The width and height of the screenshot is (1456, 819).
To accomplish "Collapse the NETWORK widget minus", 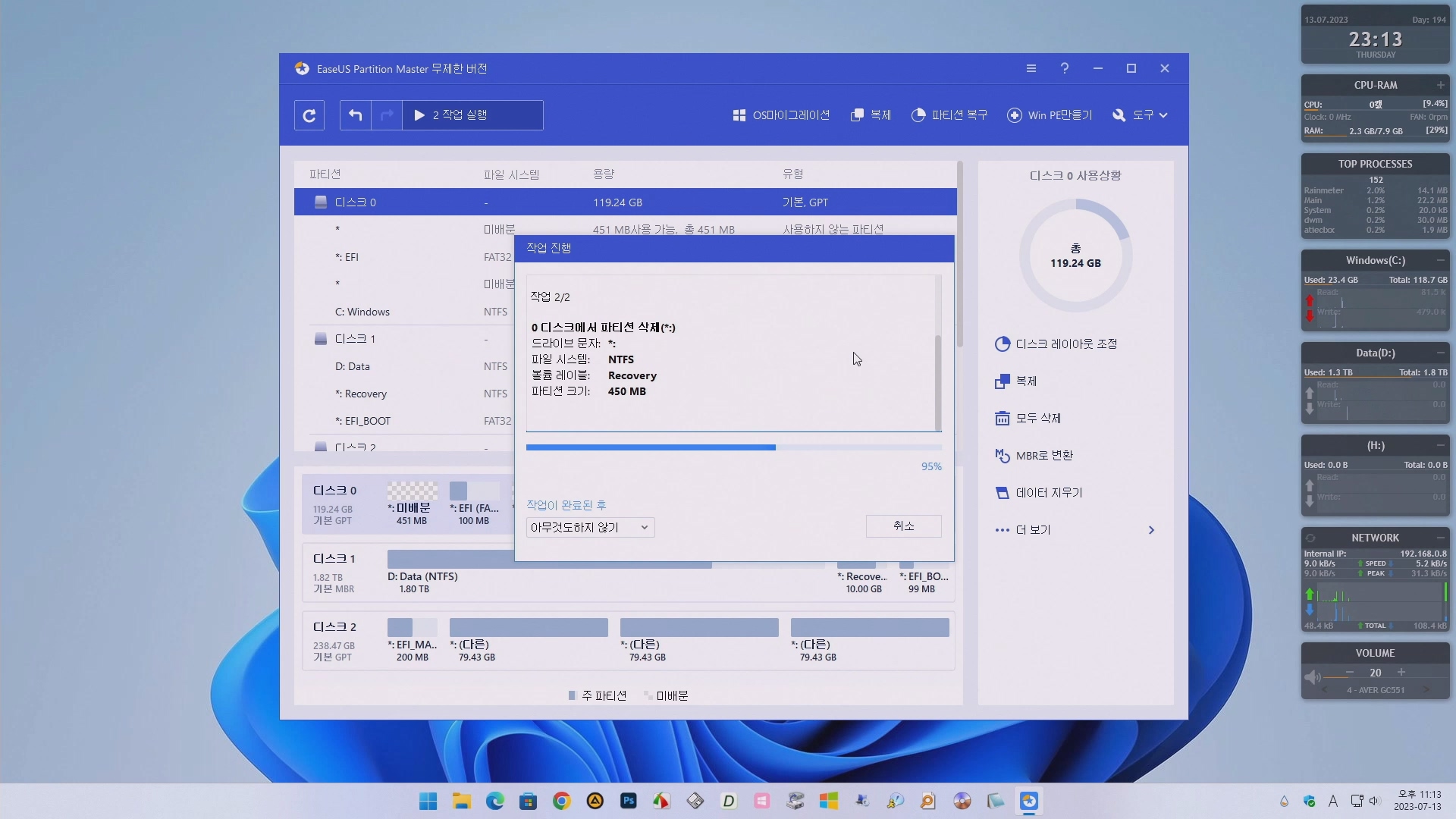I will click(1440, 538).
